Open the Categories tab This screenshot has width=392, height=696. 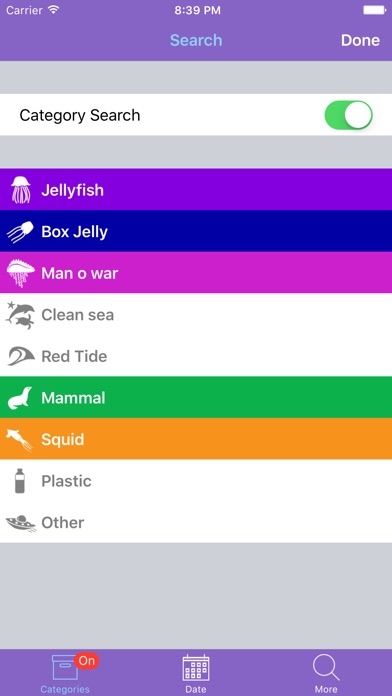[65, 674]
